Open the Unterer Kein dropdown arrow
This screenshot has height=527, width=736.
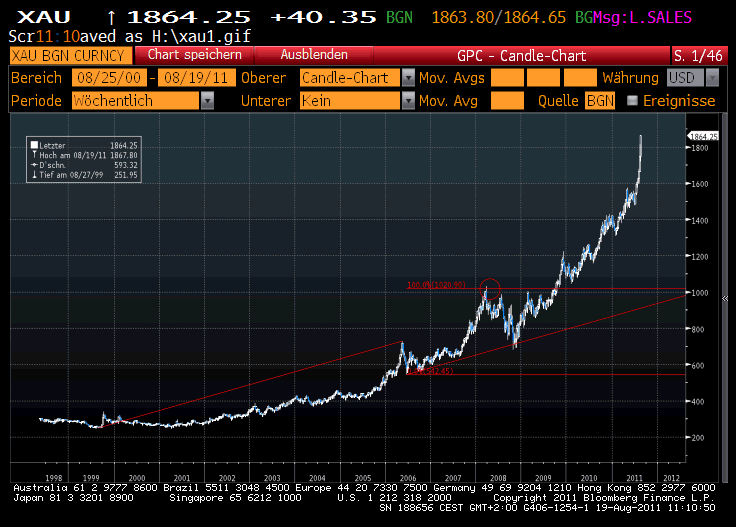pyautogui.click(x=408, y=100)
